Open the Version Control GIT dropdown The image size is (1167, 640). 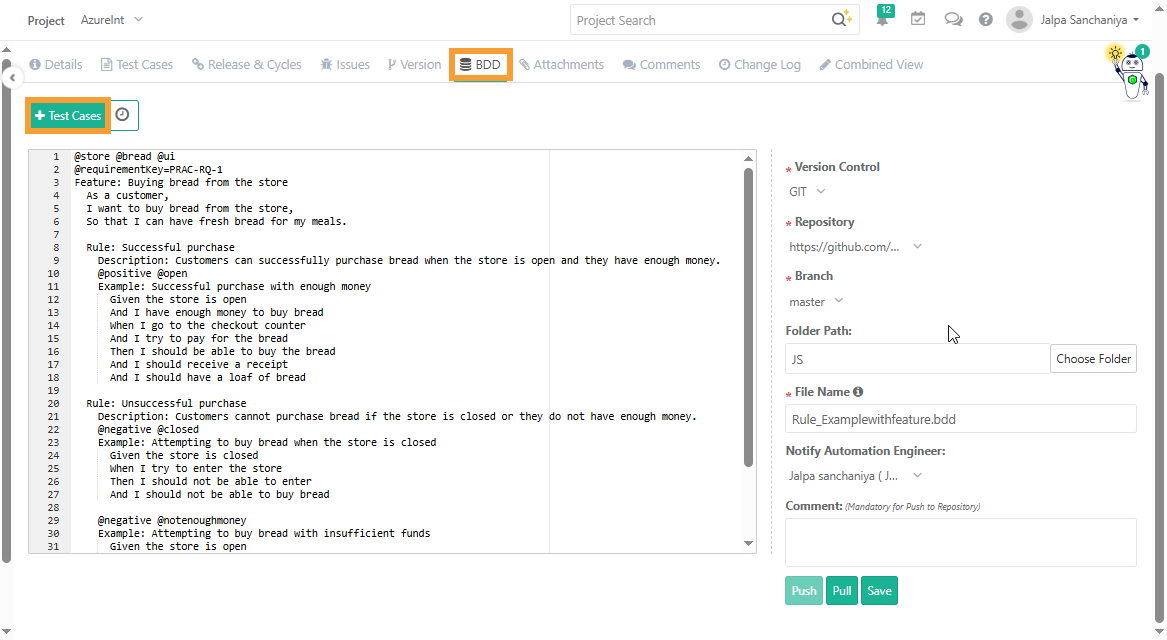pos(806,191)
